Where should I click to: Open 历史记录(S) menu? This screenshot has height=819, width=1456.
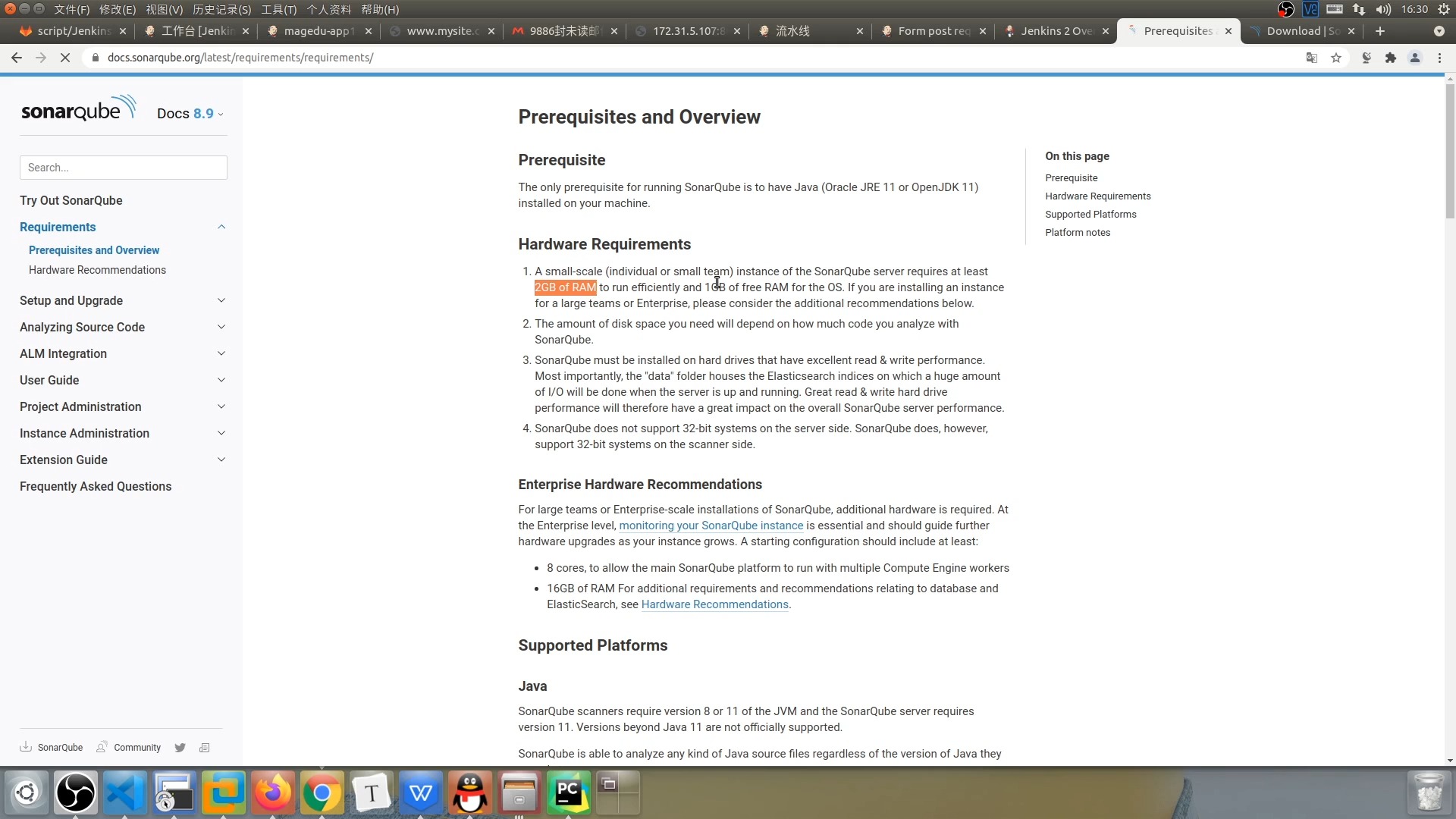coord(222,9)
